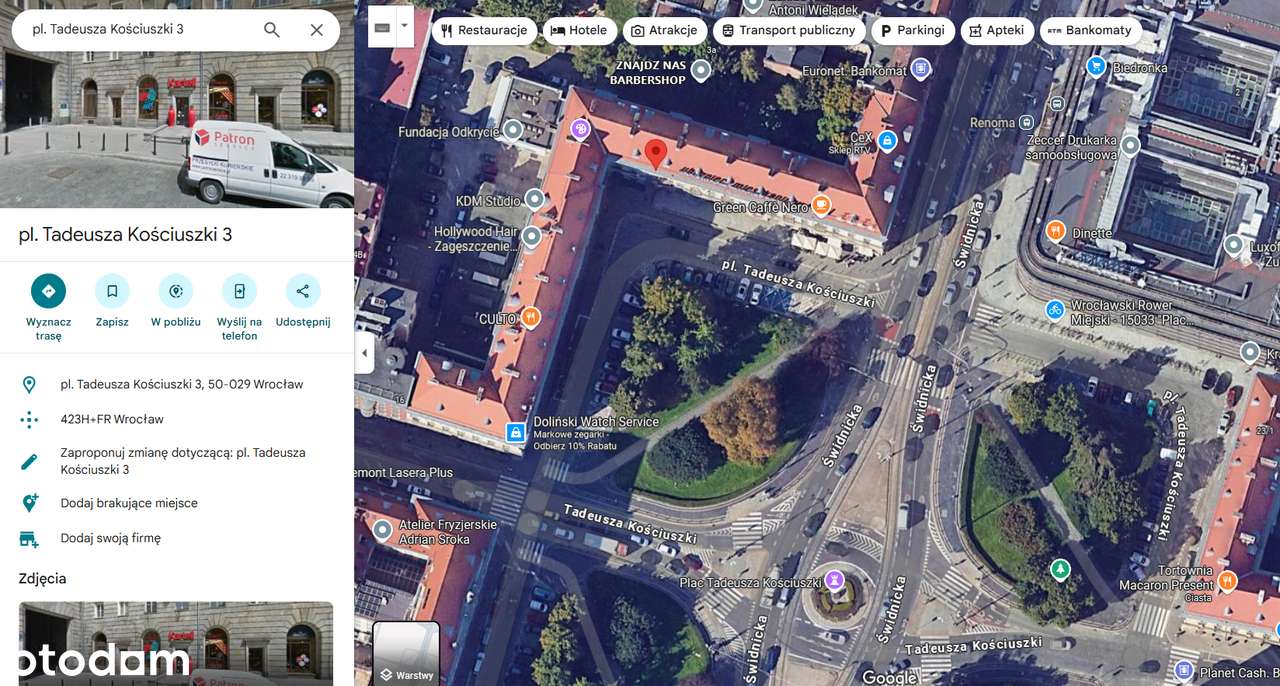
Task: Click the keyboard input tool icon
Action: click(383, 26)
